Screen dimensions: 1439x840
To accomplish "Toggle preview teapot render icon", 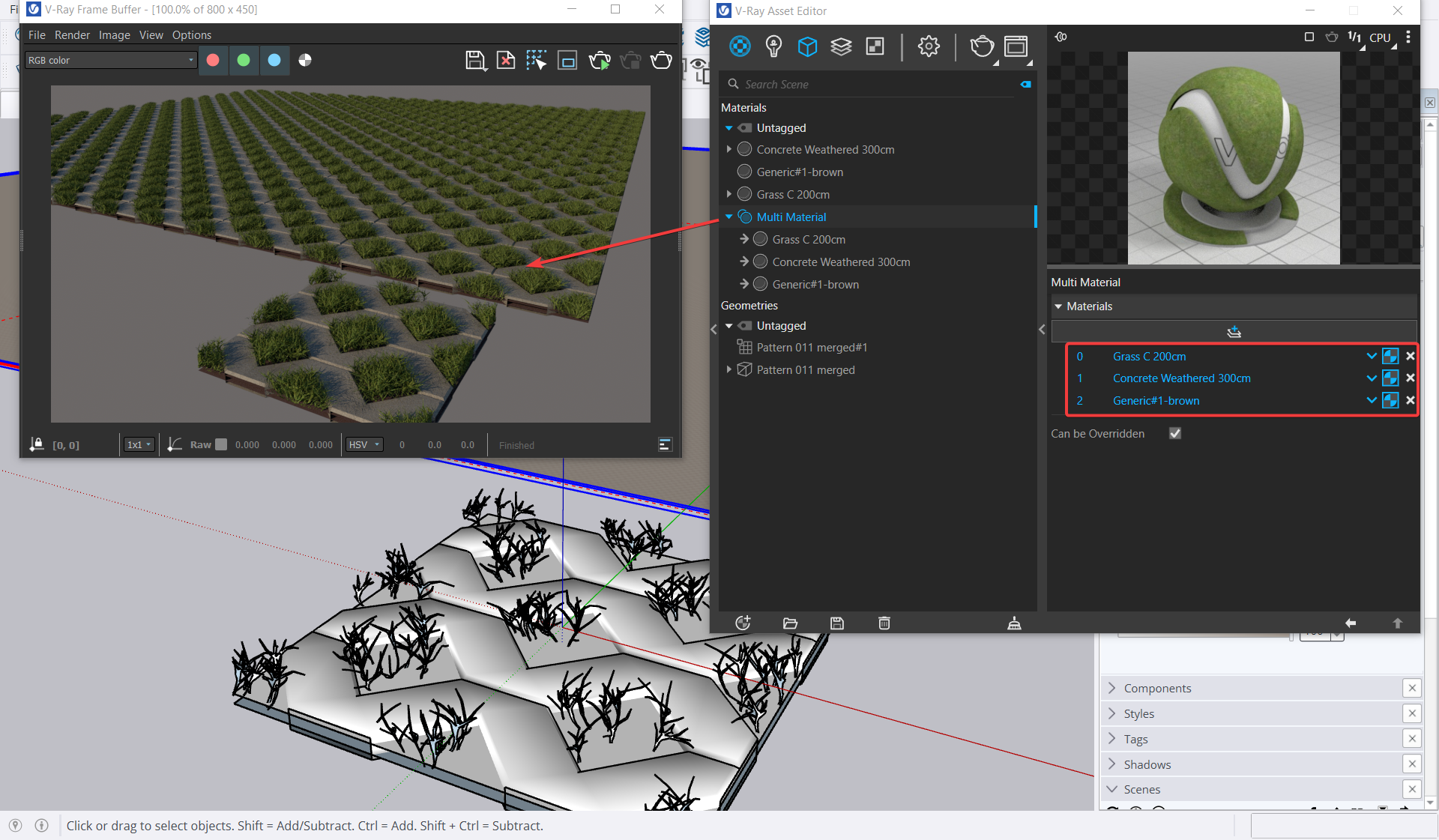I will pyautogui.click(x=1332, y=37).
